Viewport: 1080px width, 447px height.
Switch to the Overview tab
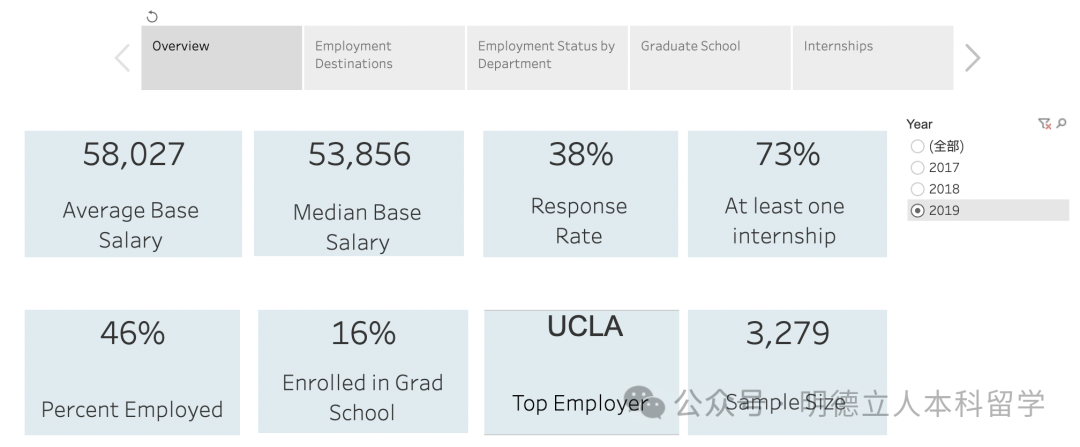[x=221, y=58]
